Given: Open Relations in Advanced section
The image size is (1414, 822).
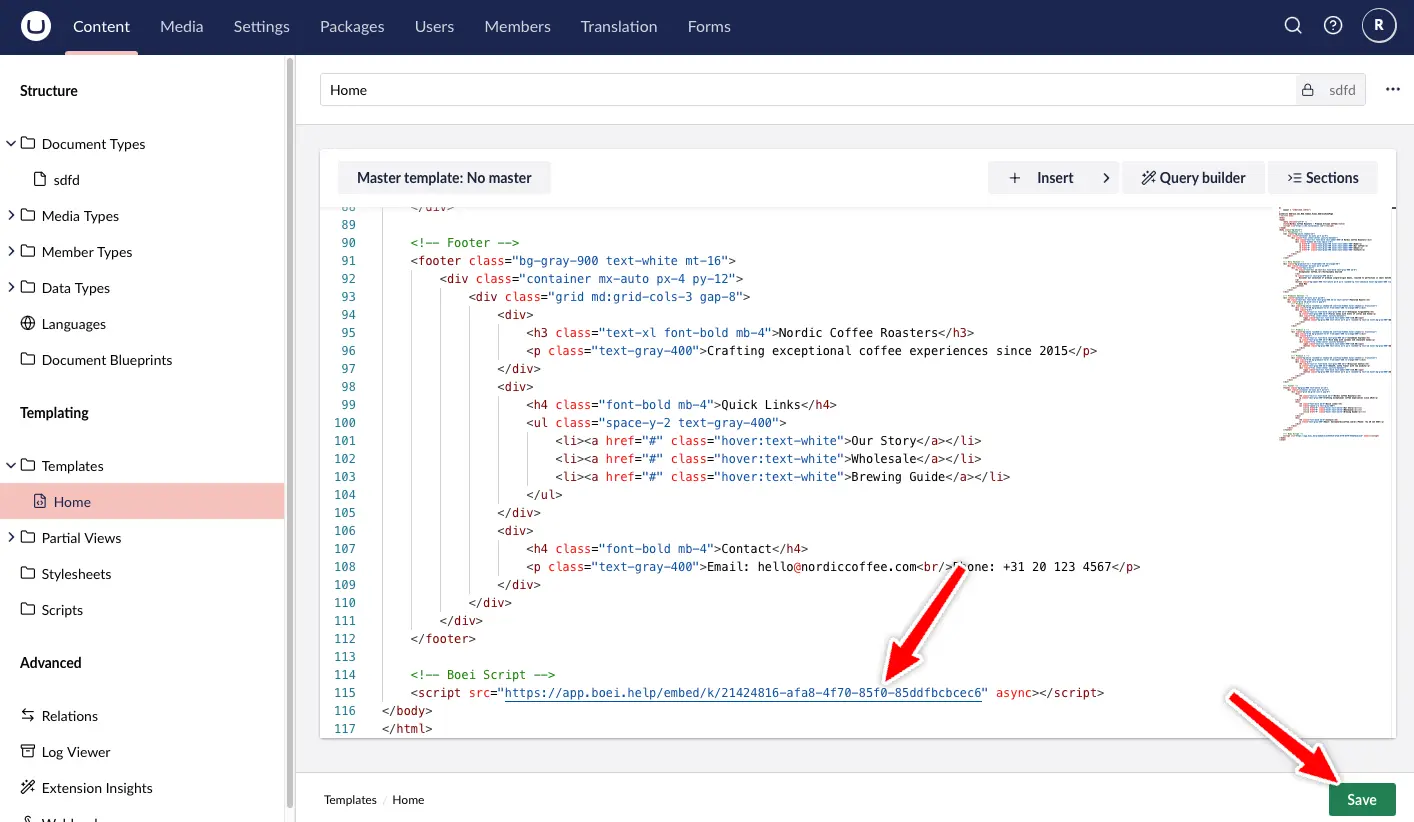Looking at the screenshot, I should [x=69, y=716].
